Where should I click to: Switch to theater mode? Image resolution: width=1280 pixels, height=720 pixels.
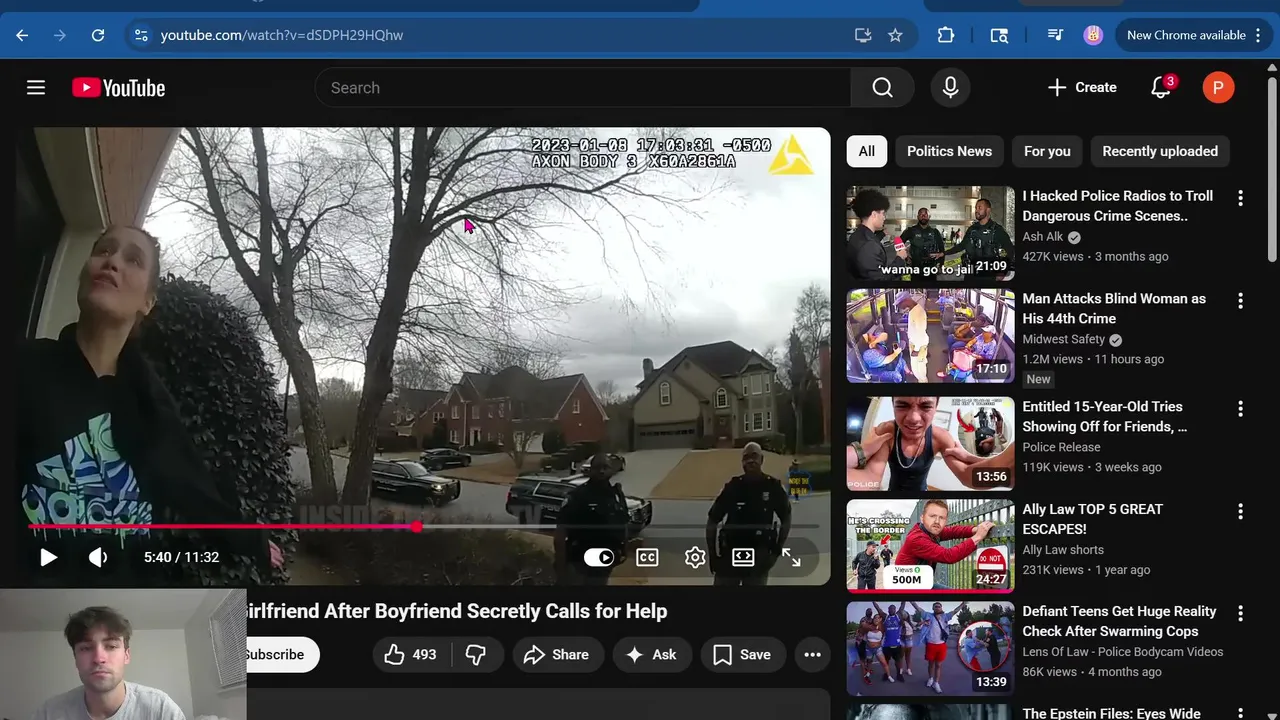[743, 557]
